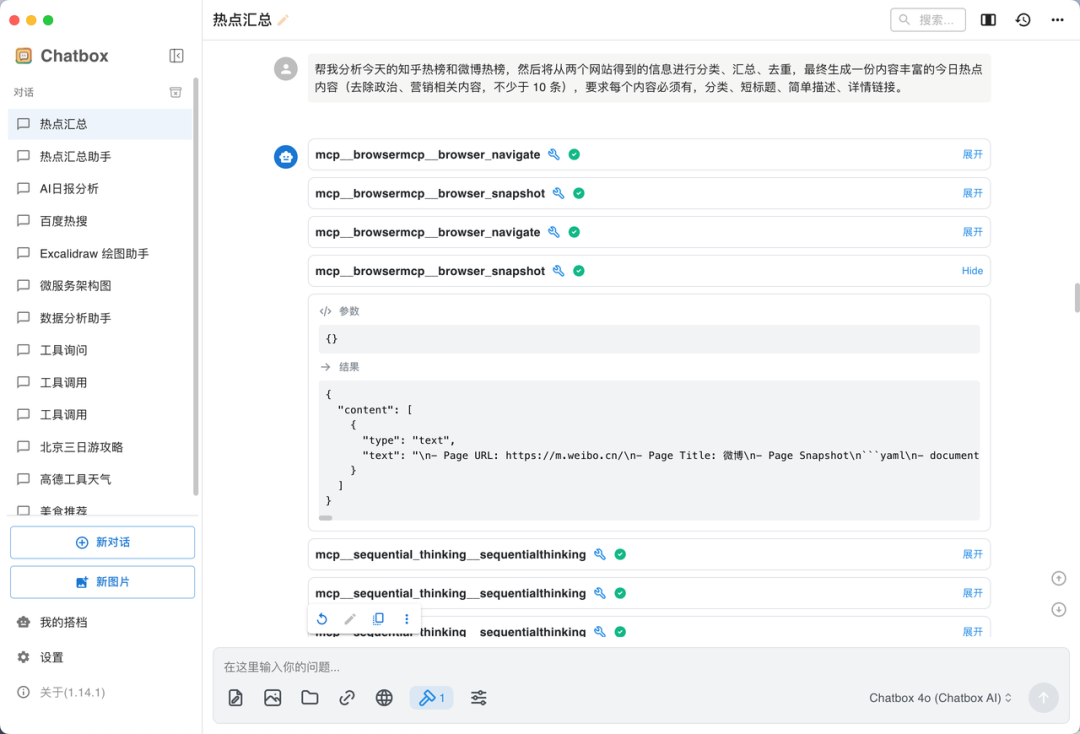This screenshot has height=734, width=1080.
Task: Click the regenerate reply icon
Action: (322, 618)
